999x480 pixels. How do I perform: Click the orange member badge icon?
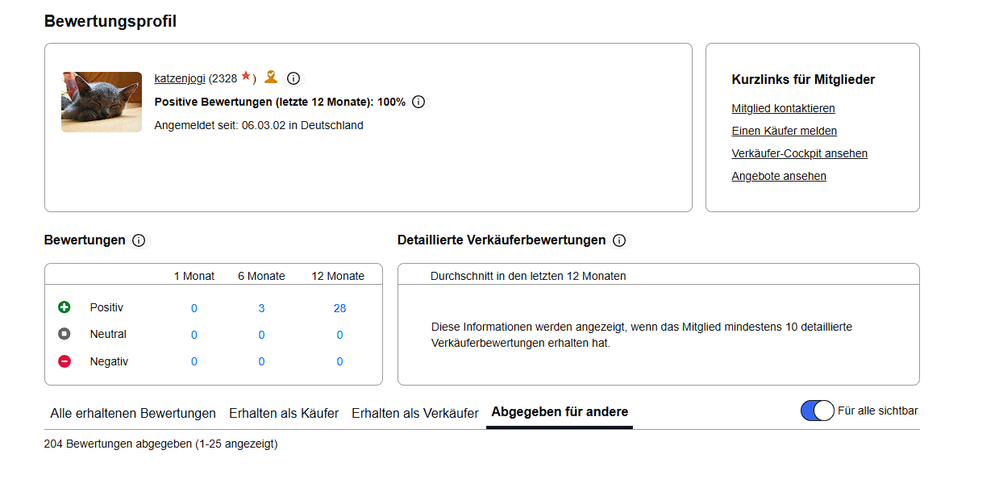271,77
